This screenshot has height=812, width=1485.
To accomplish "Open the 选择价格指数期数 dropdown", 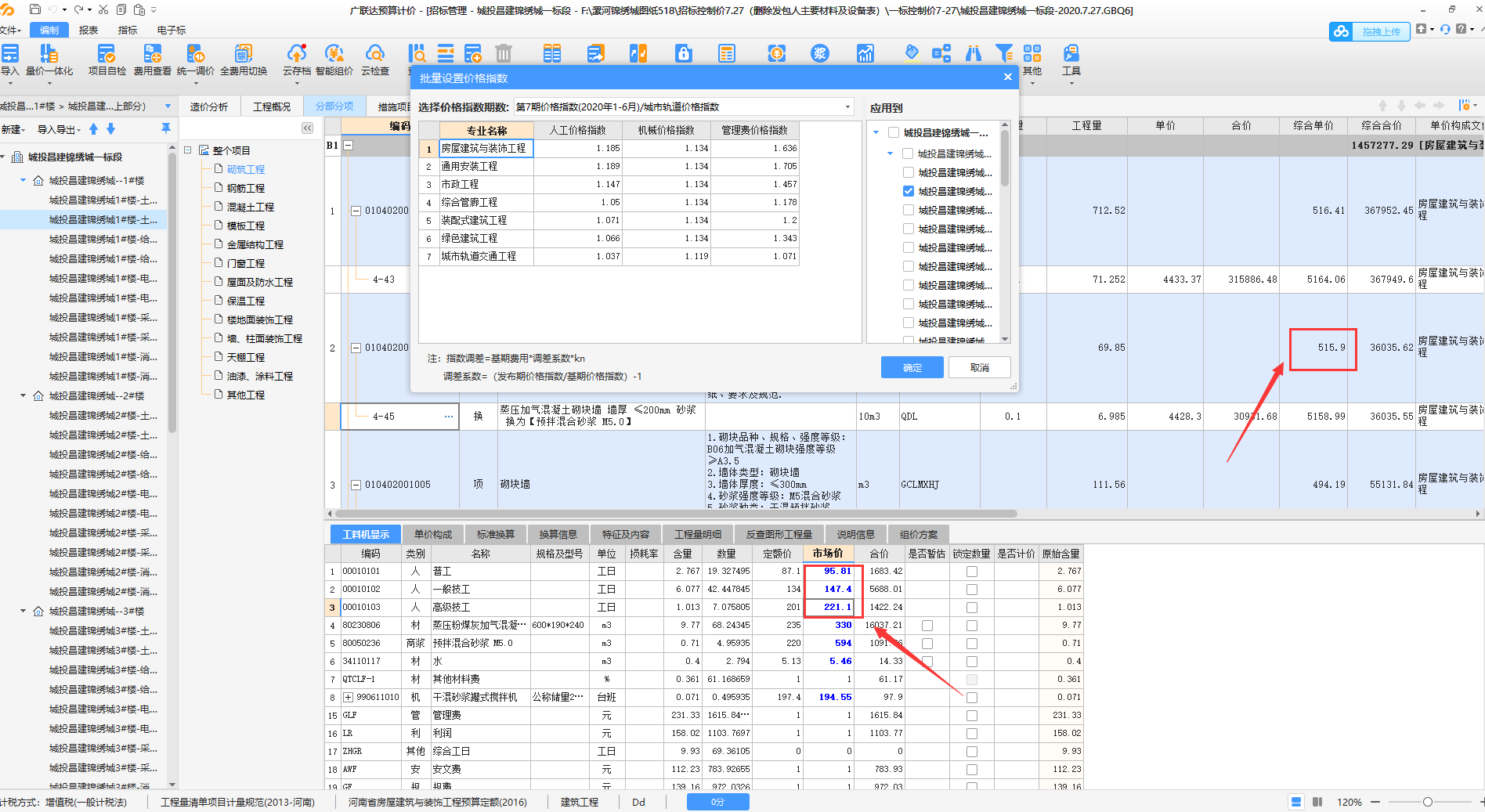I will 847,107.
